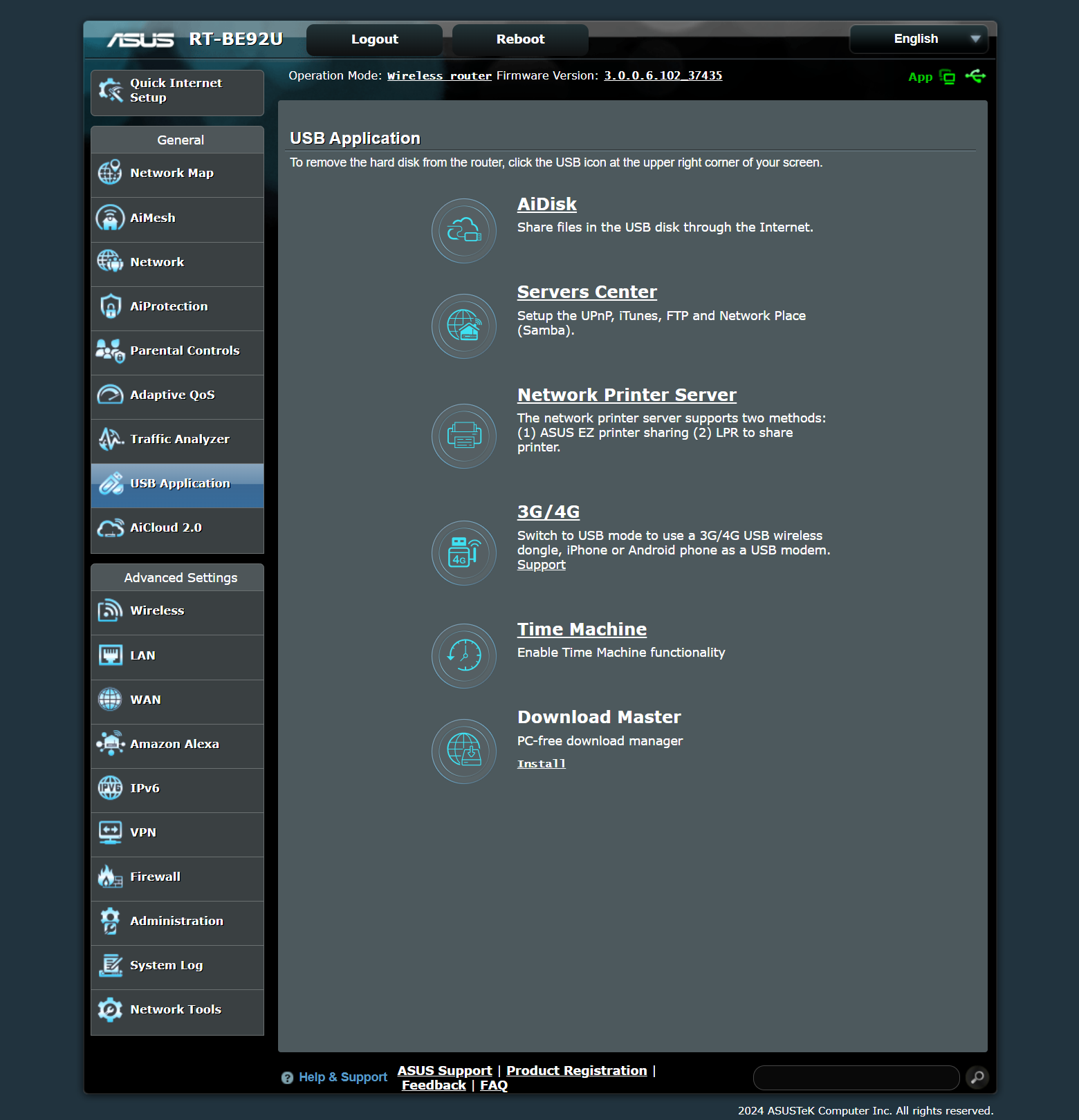Click the firmware version 3.0.0.6.102_37435 link
The height and width of the screenshot is (1120, 1079).
[663, 75]
